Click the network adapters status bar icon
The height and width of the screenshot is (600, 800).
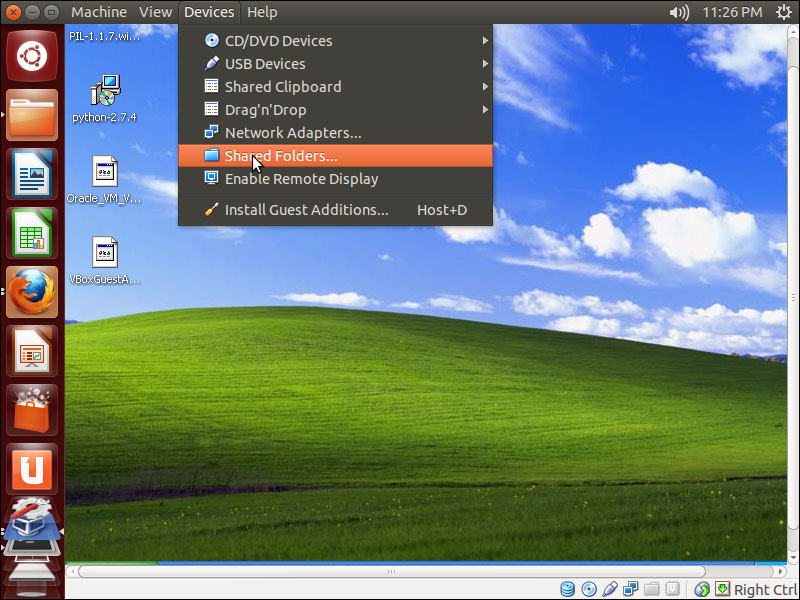(x=631, y=589)
